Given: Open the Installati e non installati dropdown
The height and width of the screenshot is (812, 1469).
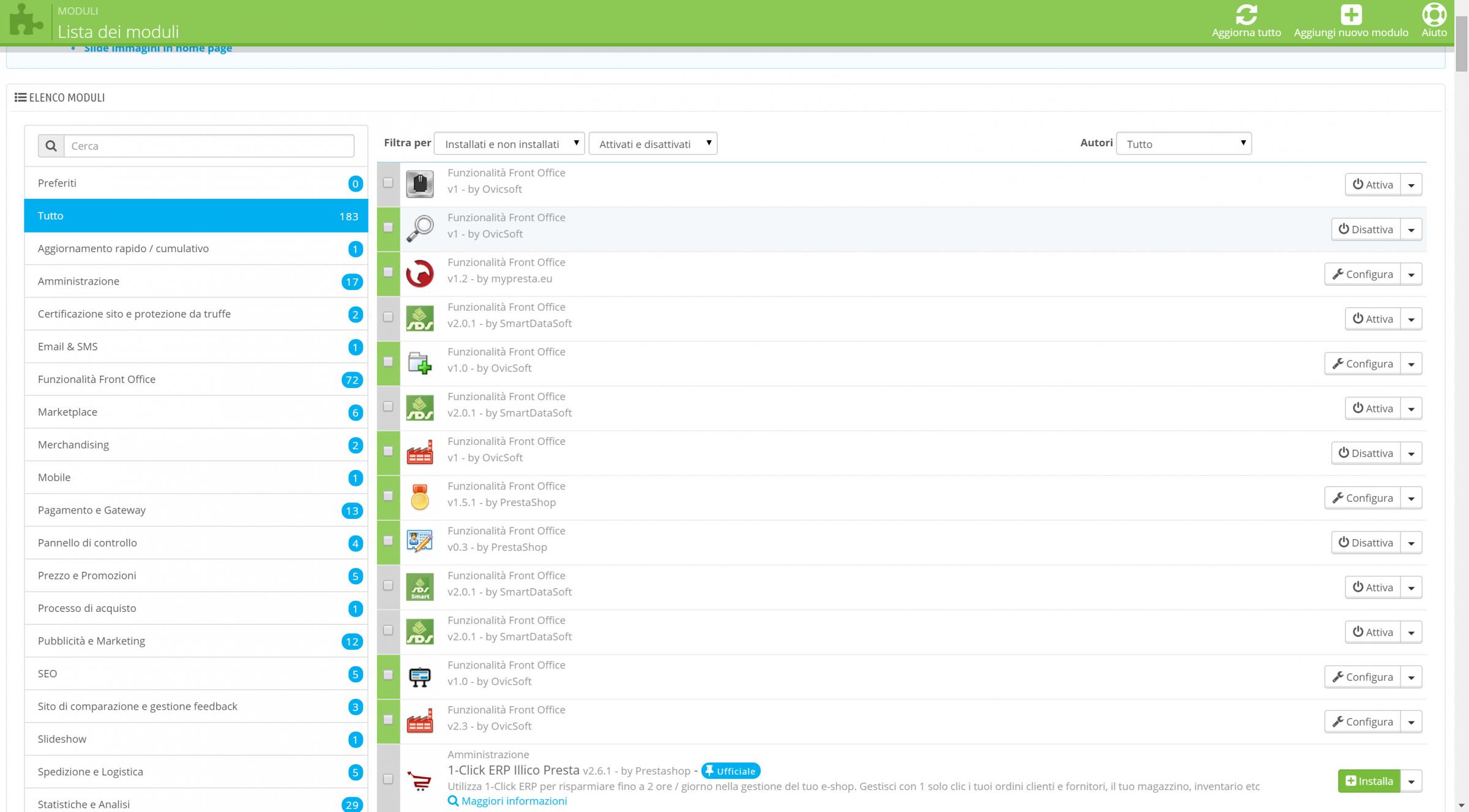Looking at the screenshot, I should [509, 144].
